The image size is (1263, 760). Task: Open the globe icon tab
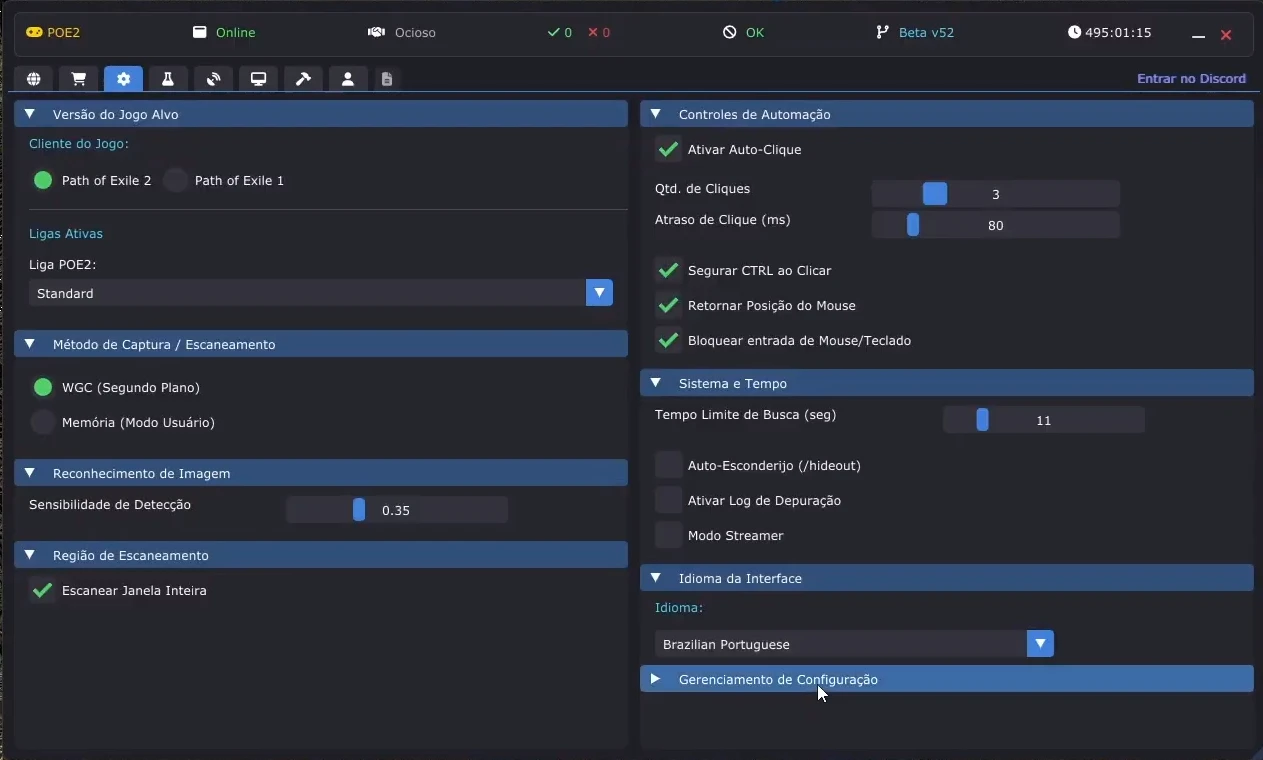(x=34, y=79)
